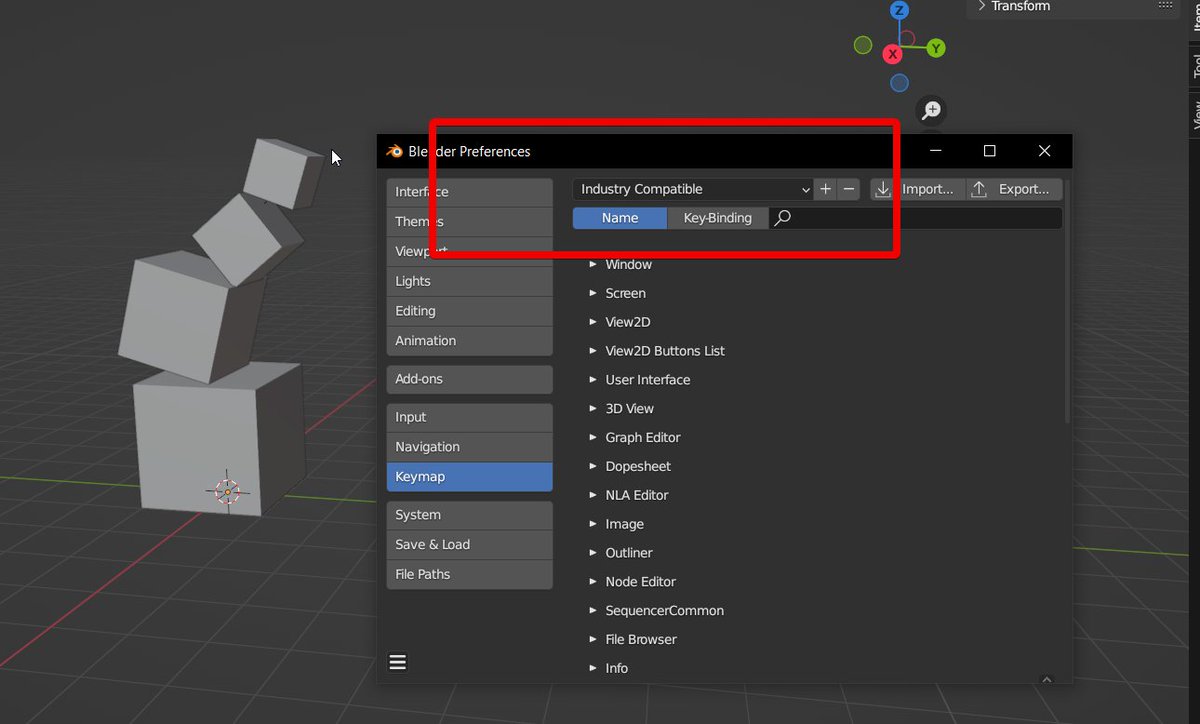
Task: Expand the Graph Editor keymap section
Action: tap(593, 437)
